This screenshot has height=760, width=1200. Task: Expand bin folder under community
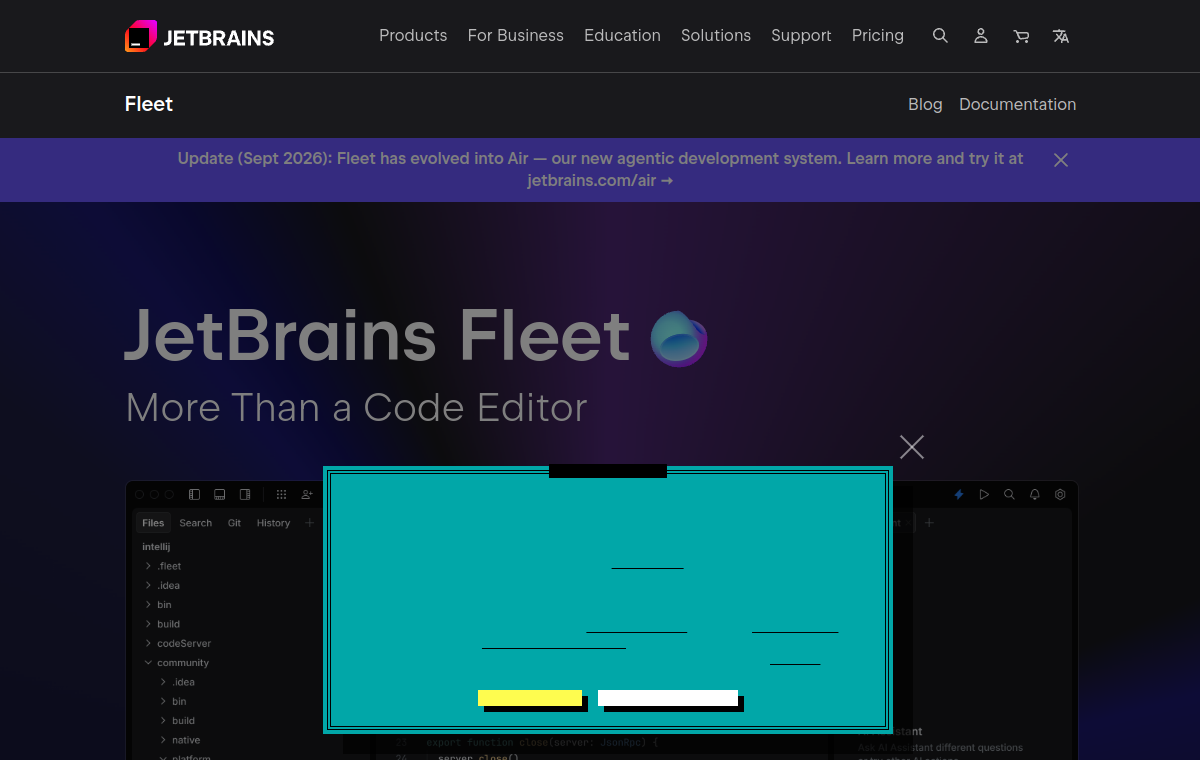click(164, 701)
